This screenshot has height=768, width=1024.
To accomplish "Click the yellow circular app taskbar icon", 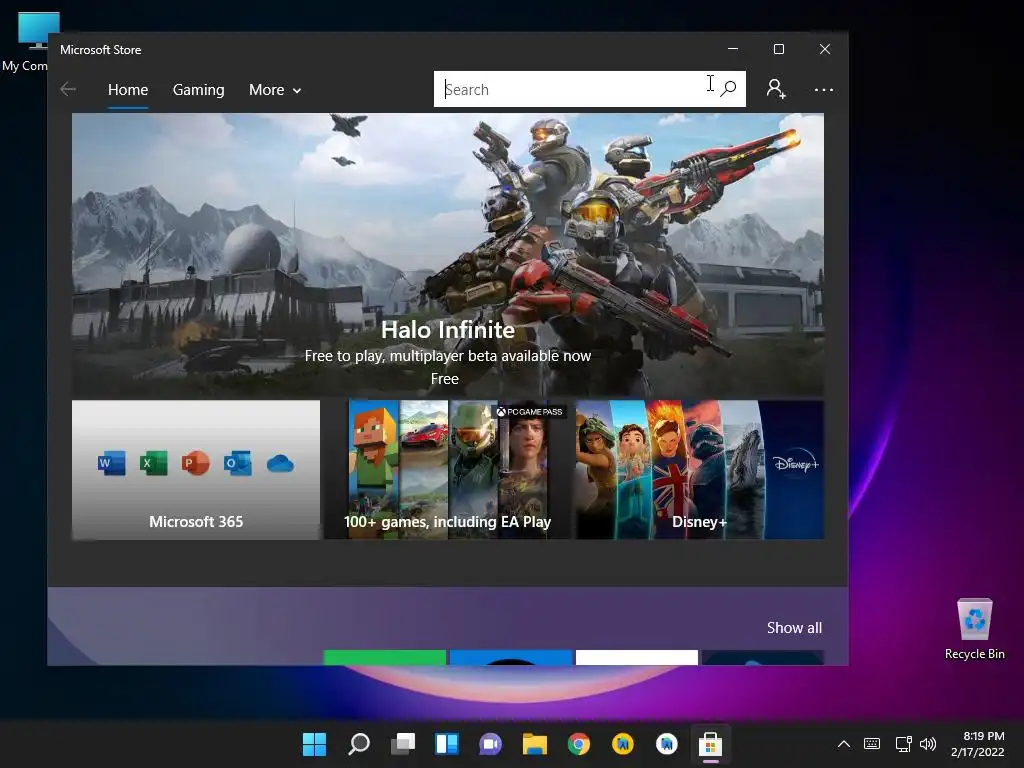I will coord(622,744).
